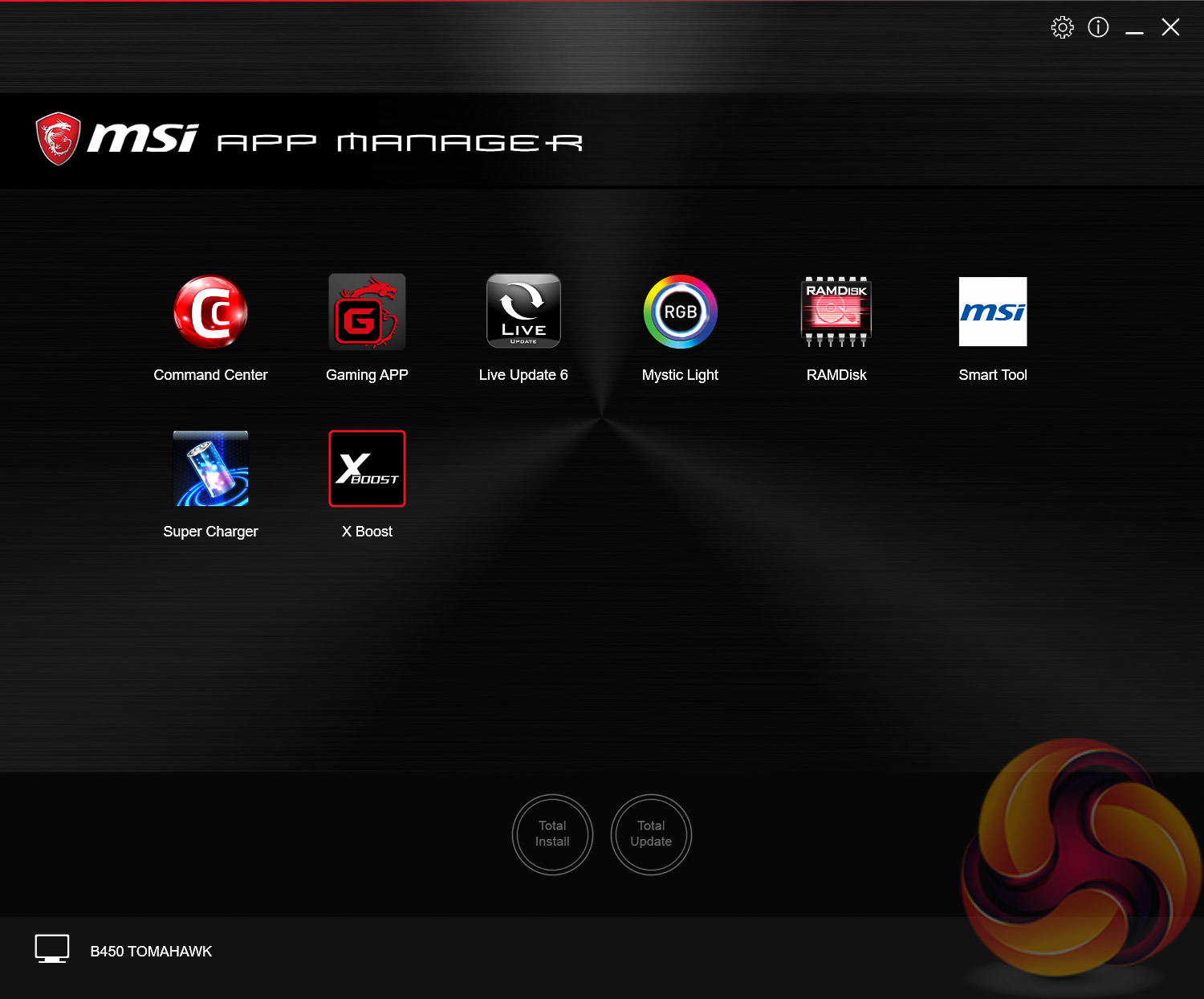Click the Super Charger label text
This screenshot has width=1204, height=999.
coord(210,532)
